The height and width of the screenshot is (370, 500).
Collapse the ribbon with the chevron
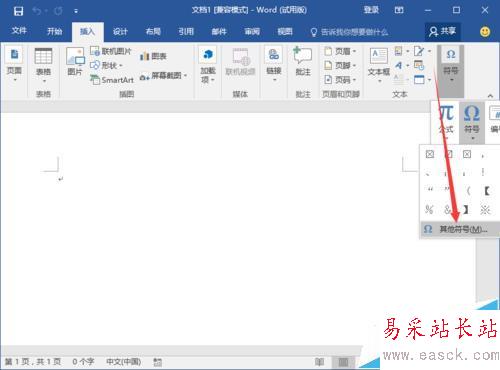pos(490,96)
